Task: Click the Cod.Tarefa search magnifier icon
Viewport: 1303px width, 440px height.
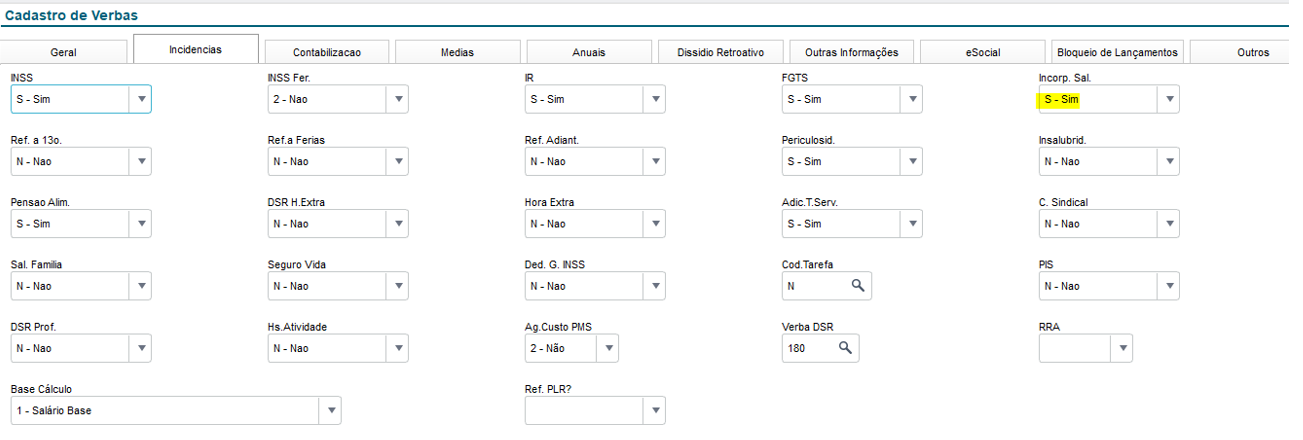Action: click(857, 286)
